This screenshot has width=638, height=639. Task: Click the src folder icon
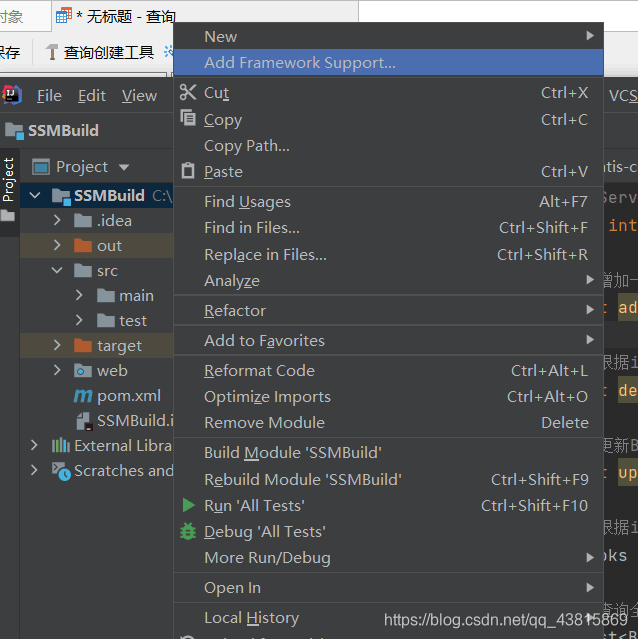(x=83, y=271)
